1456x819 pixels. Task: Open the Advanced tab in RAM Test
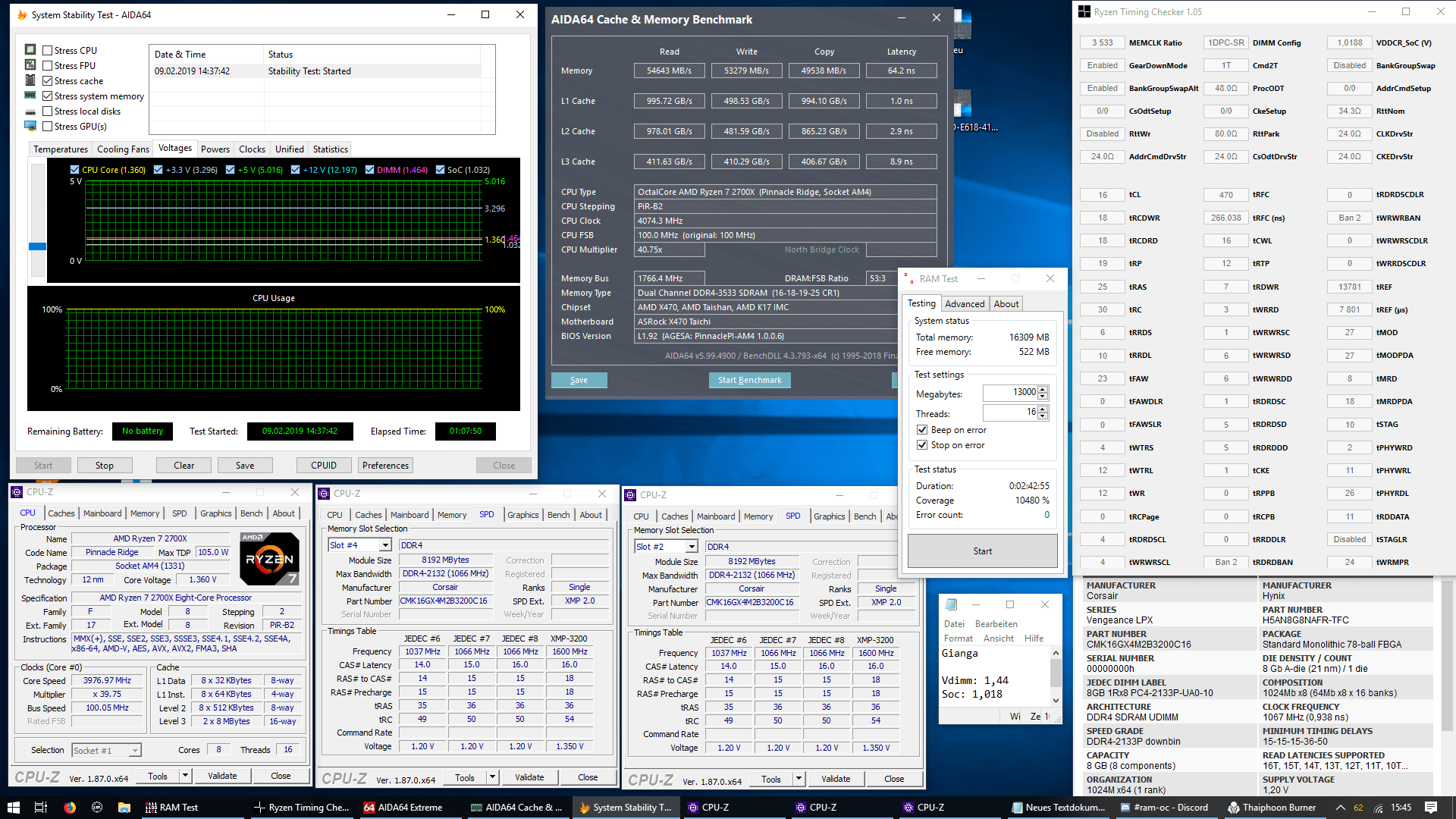[965, 304]
